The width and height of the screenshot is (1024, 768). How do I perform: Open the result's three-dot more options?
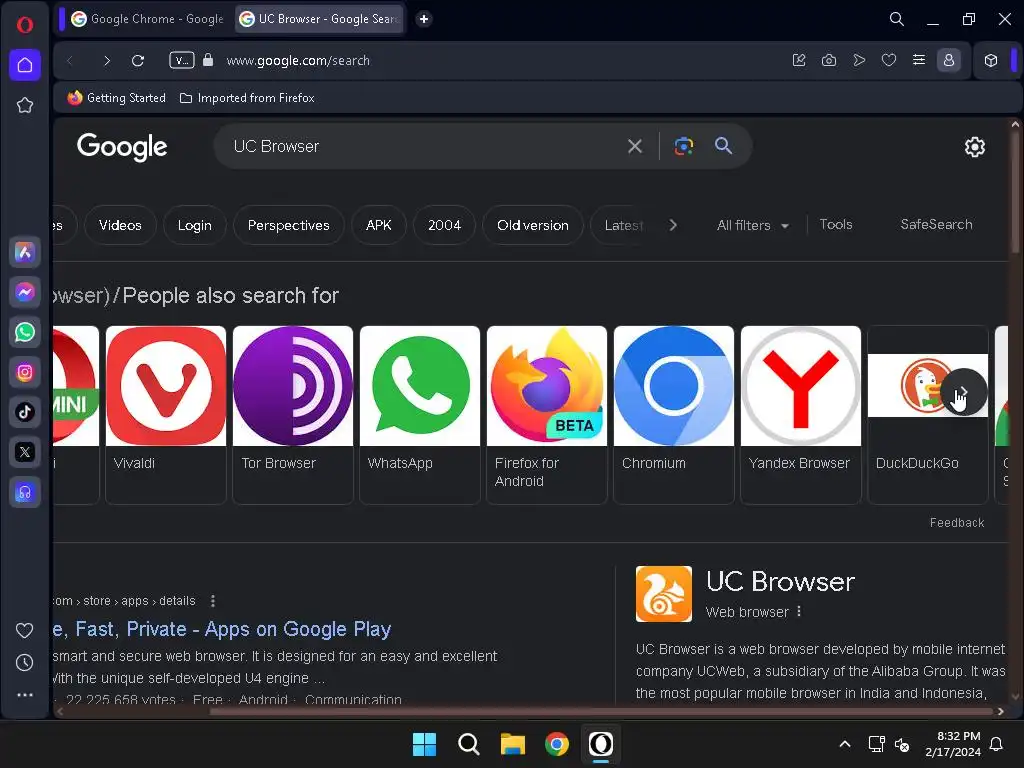(x=213, y=601)
